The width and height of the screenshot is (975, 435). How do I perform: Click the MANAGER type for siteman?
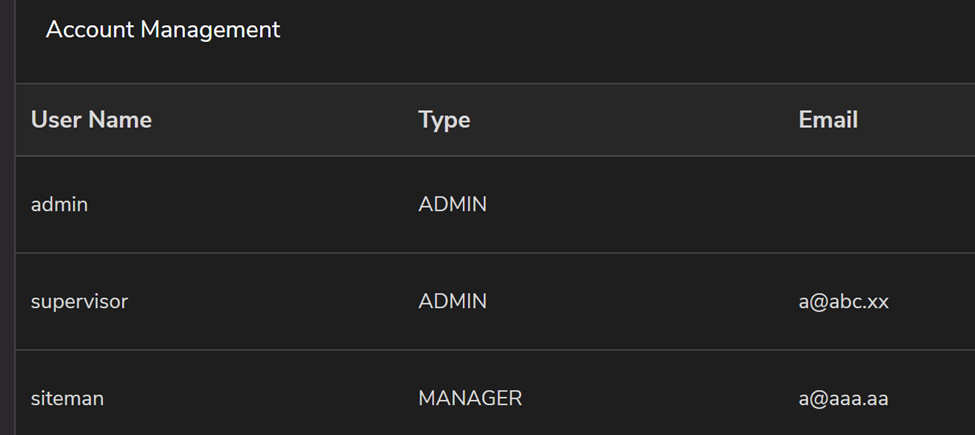pyautogui.click(x=470, y=398)
